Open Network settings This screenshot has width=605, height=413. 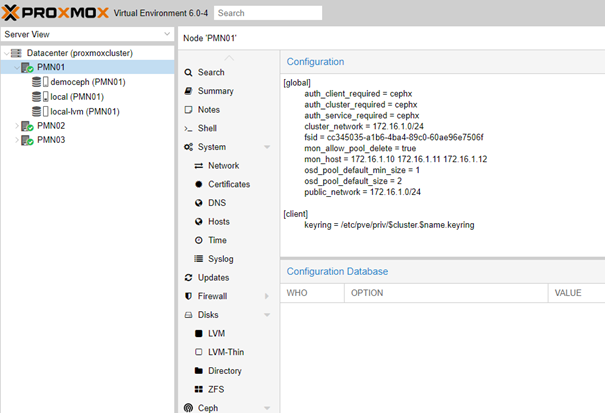223,166
